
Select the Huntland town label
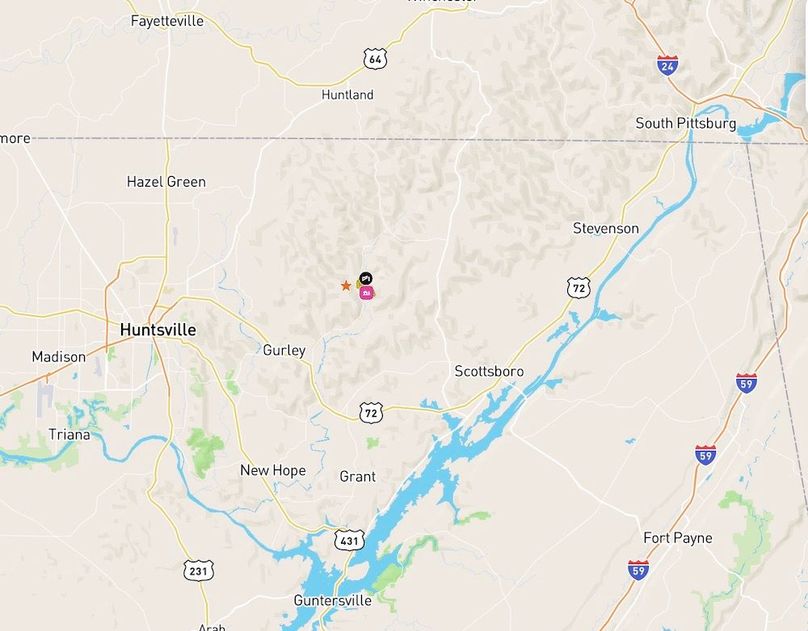click(347, 95)
